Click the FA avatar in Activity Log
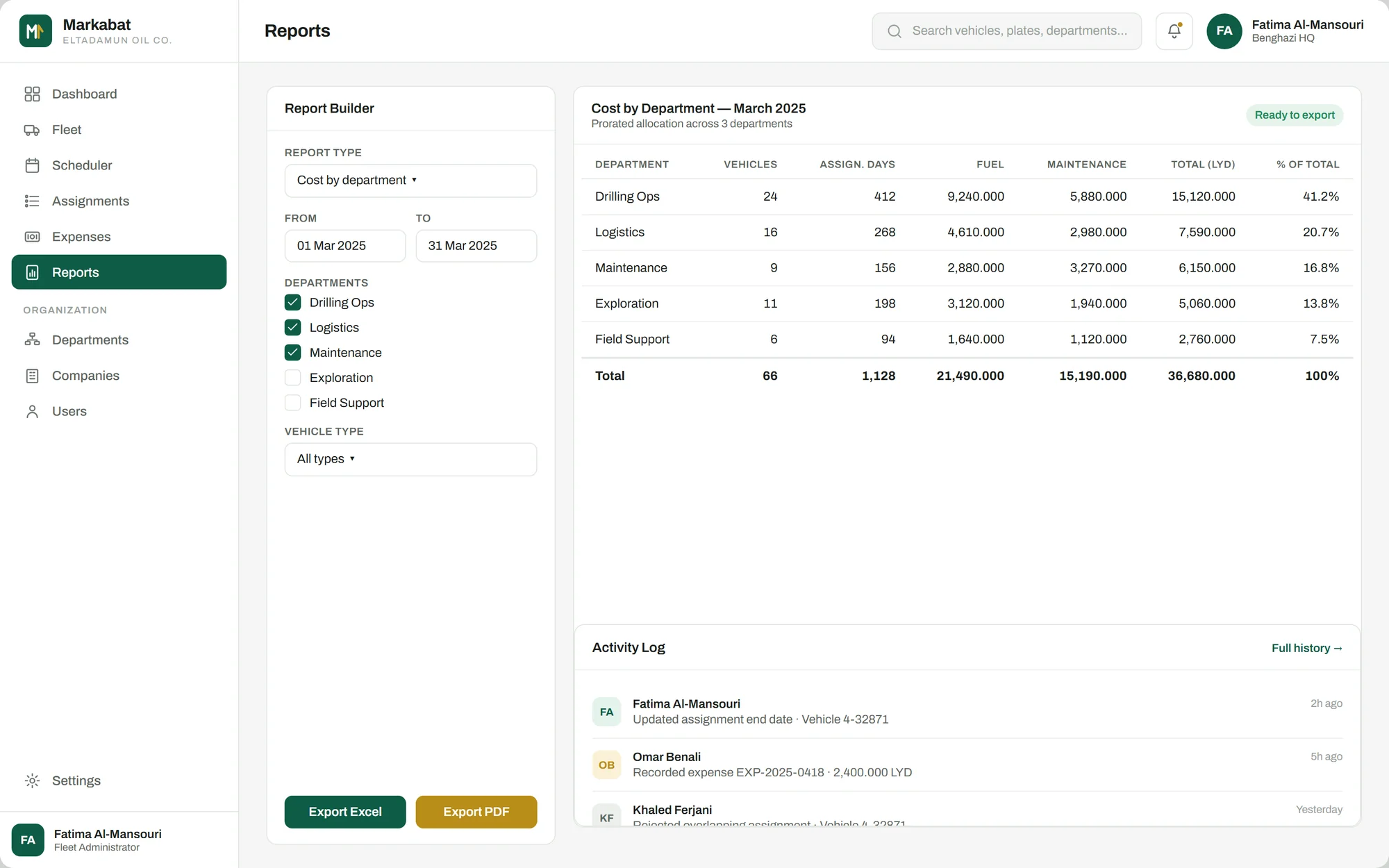This screenshot has width=1389, height=868. pyautogui.click(x=606, y=712)
